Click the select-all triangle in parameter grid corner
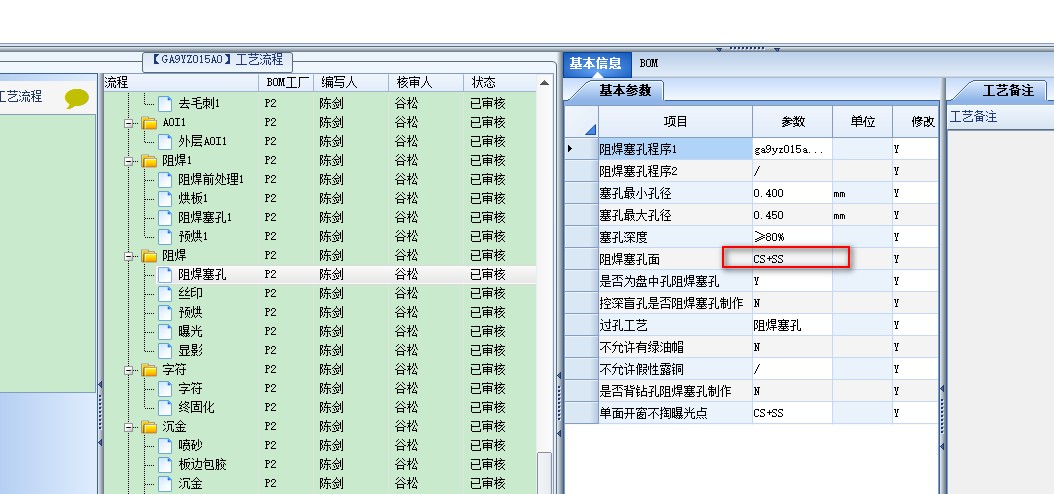 pos(590,129)
